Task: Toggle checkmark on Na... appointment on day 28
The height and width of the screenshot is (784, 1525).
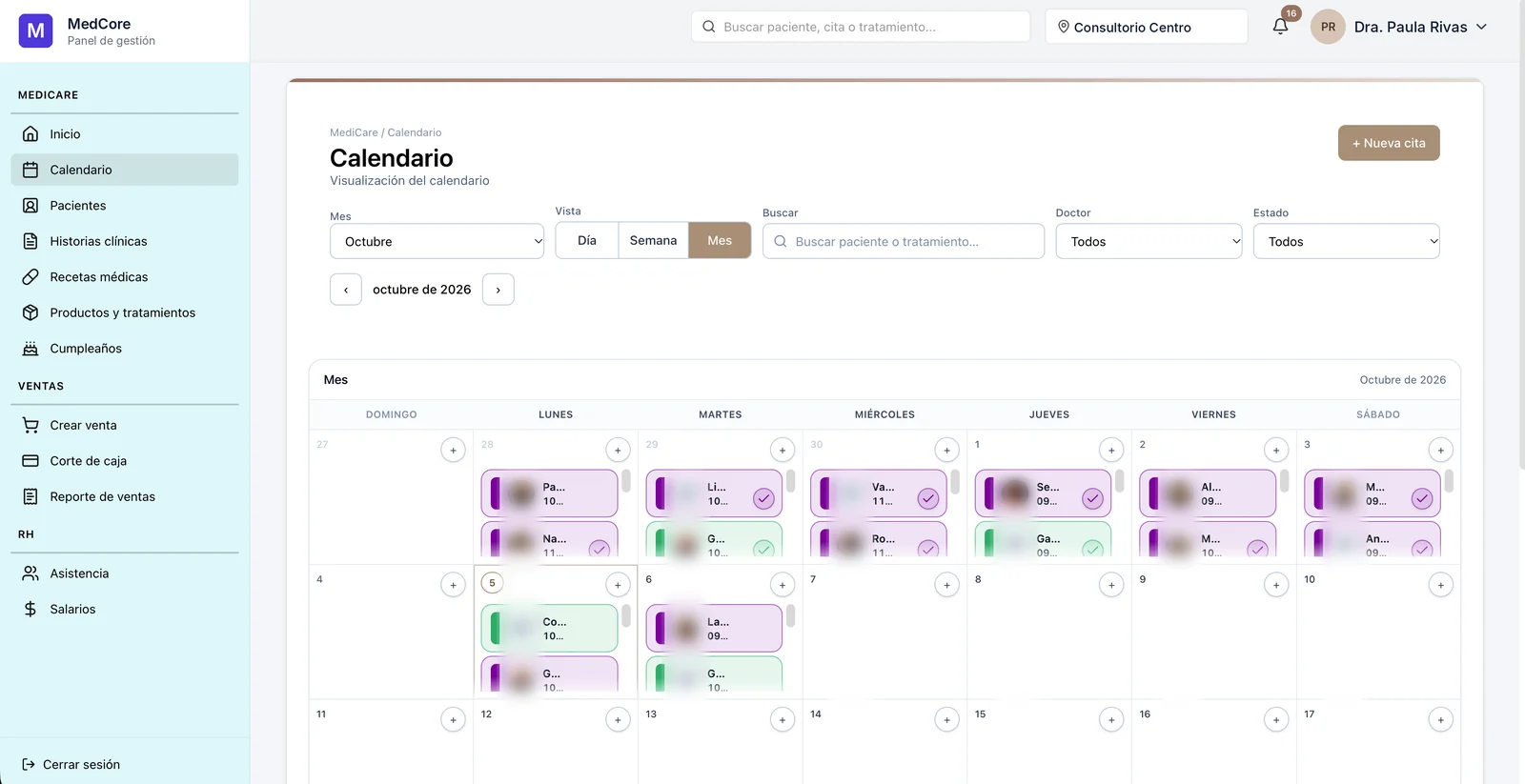Action: 600,549
